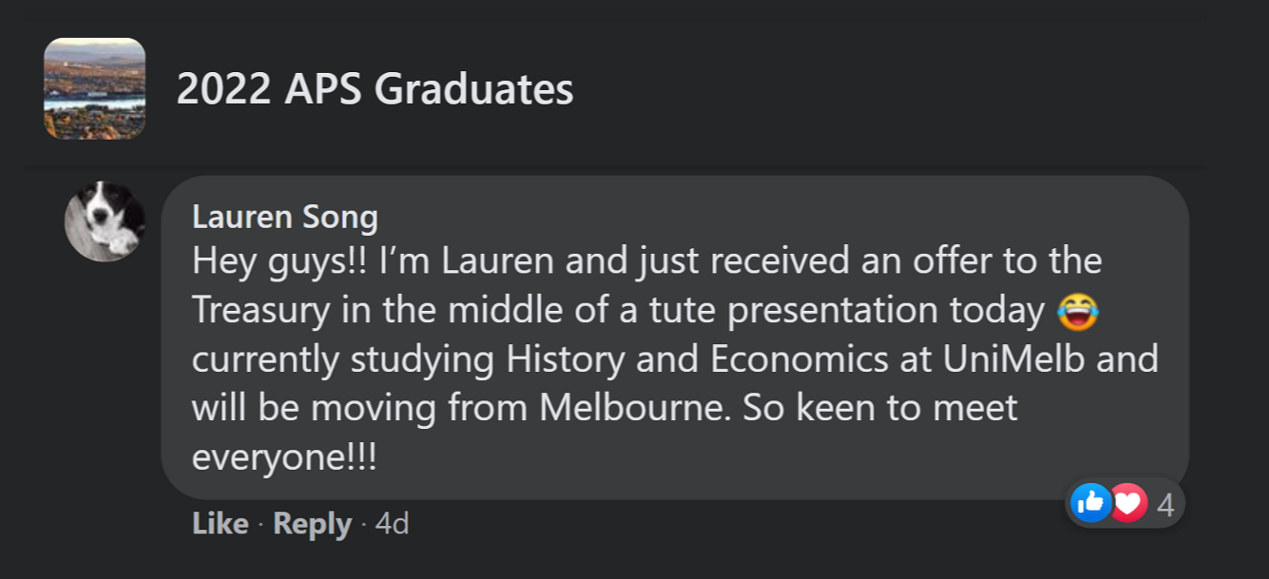Like Lauren Song's comment

coord(220,523)
